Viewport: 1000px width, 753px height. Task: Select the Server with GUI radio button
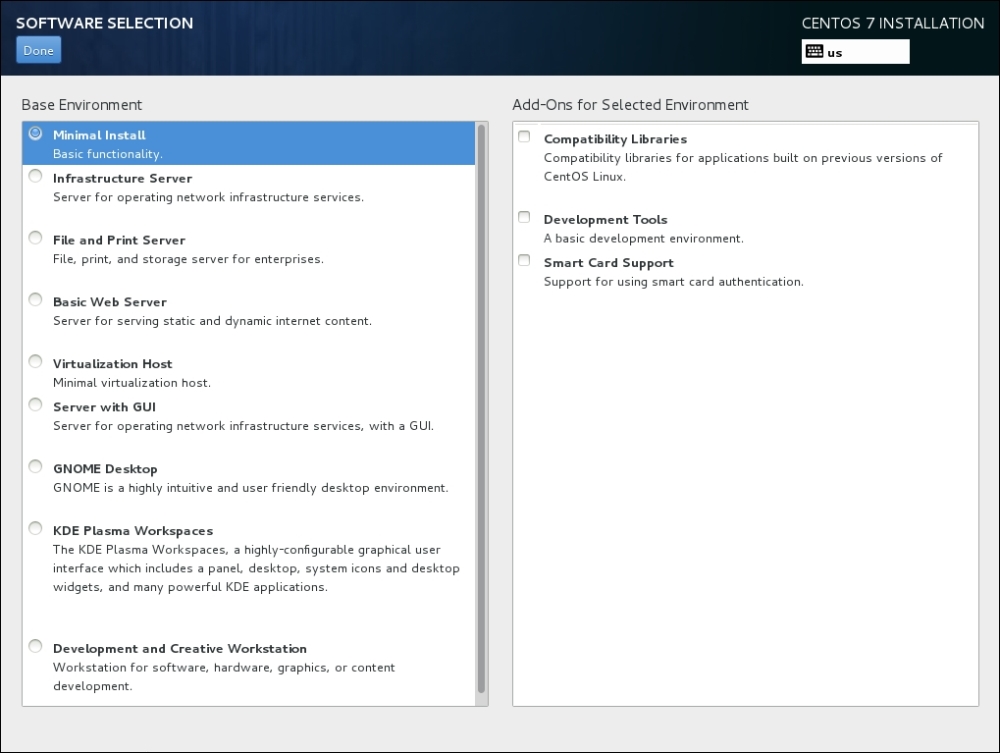[36, 405]
